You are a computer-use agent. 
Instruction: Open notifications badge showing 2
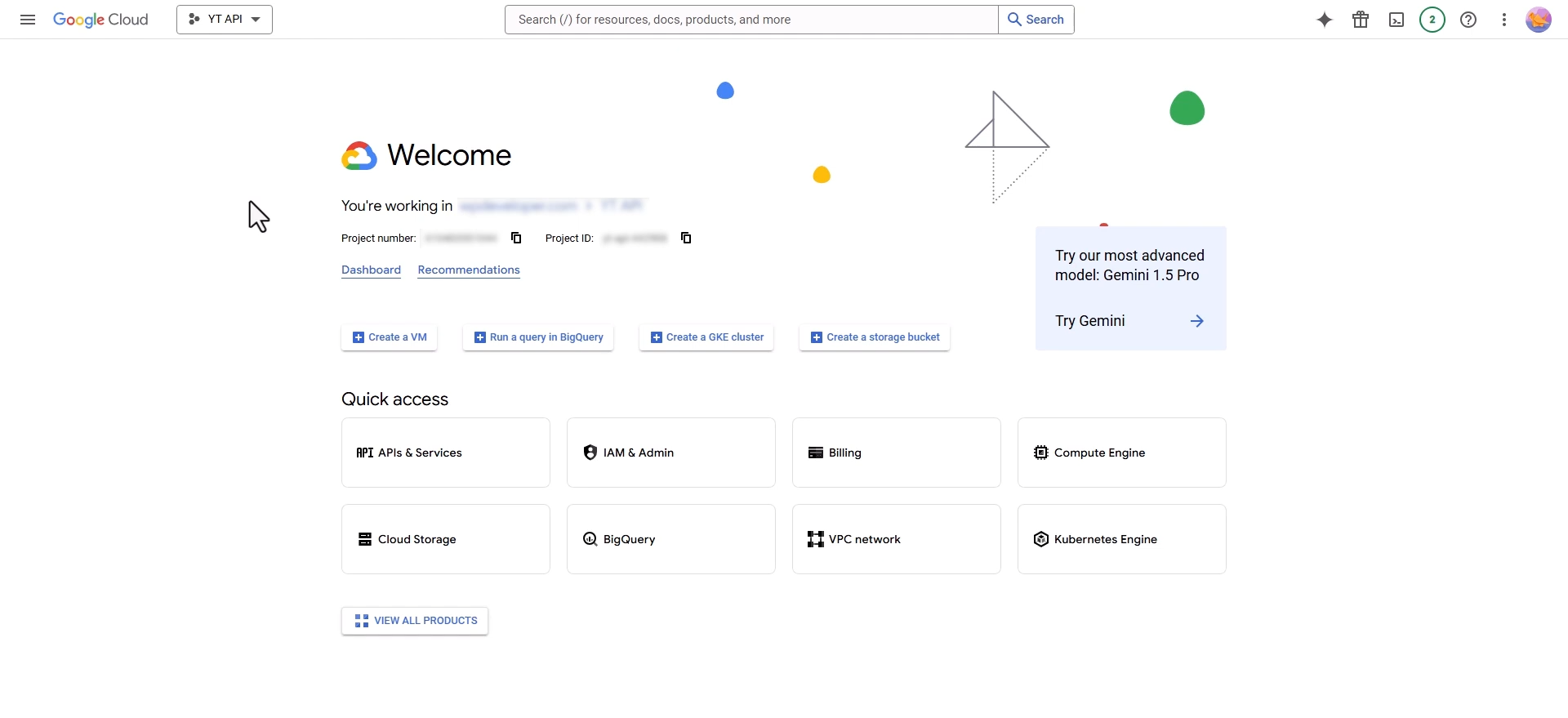pyautogui.click(x=1432, y=20)
